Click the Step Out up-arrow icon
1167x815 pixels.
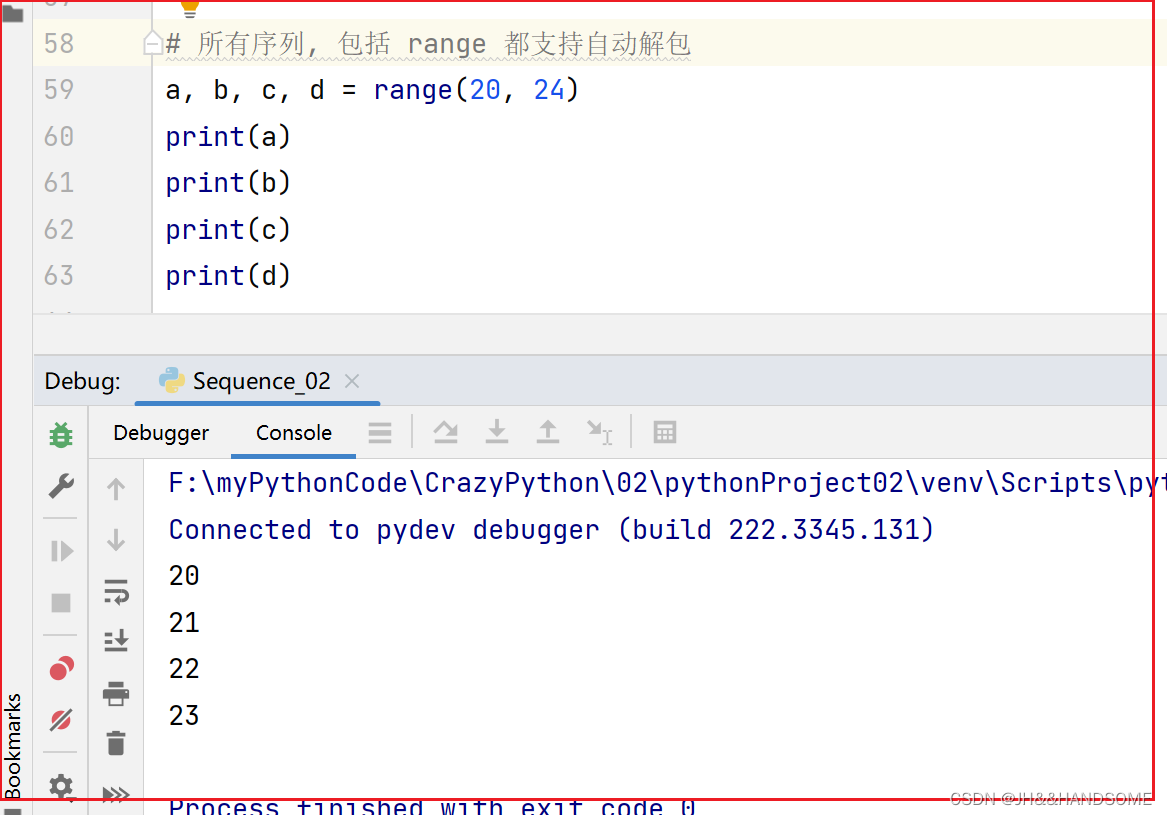pyautogui.click(x=547, y=432)
